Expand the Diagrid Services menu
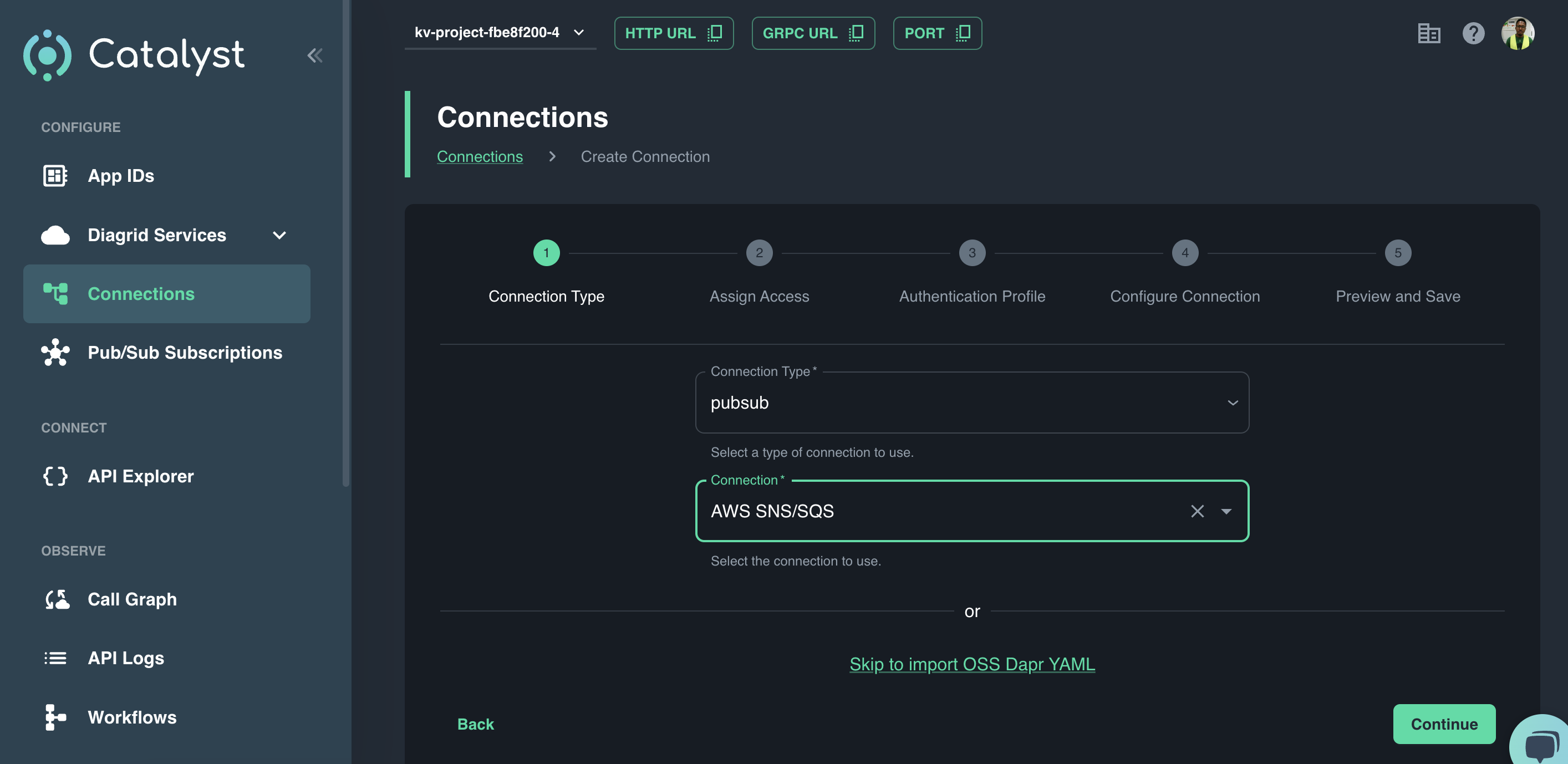This screenshot has width=1568, height=764. pos(279,235)
